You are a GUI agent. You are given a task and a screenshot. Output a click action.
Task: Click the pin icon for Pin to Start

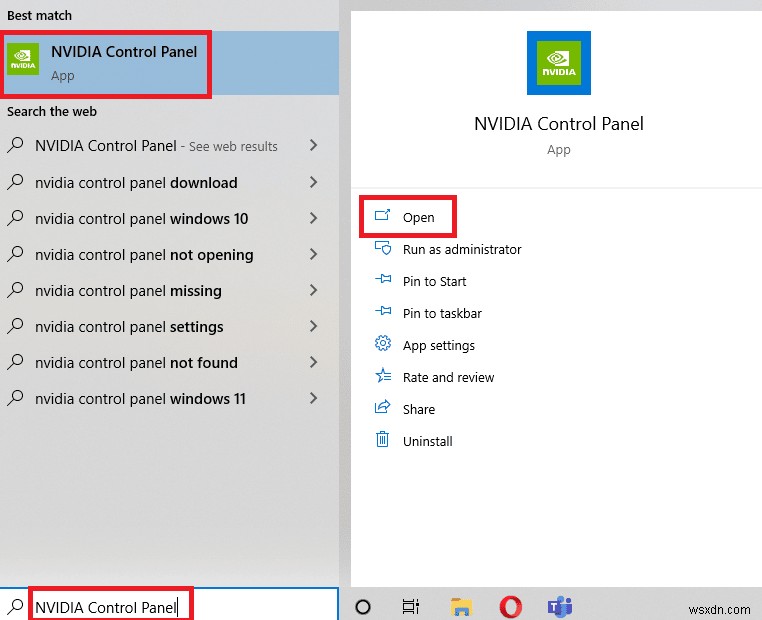tap(382, 279)
